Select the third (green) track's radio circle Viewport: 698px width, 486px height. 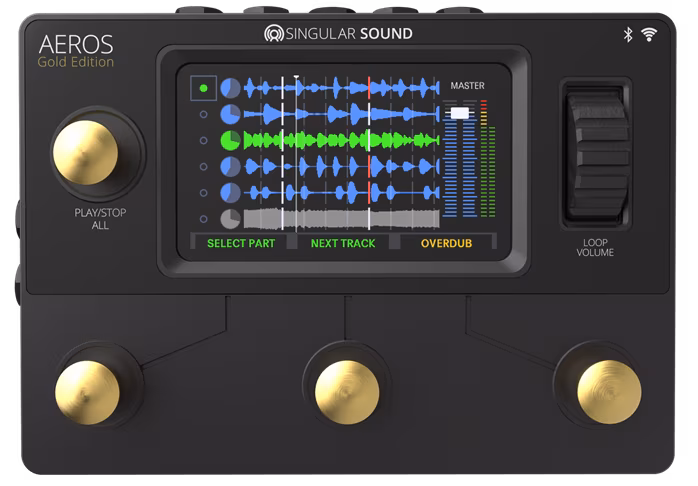(x=203, y=140)
